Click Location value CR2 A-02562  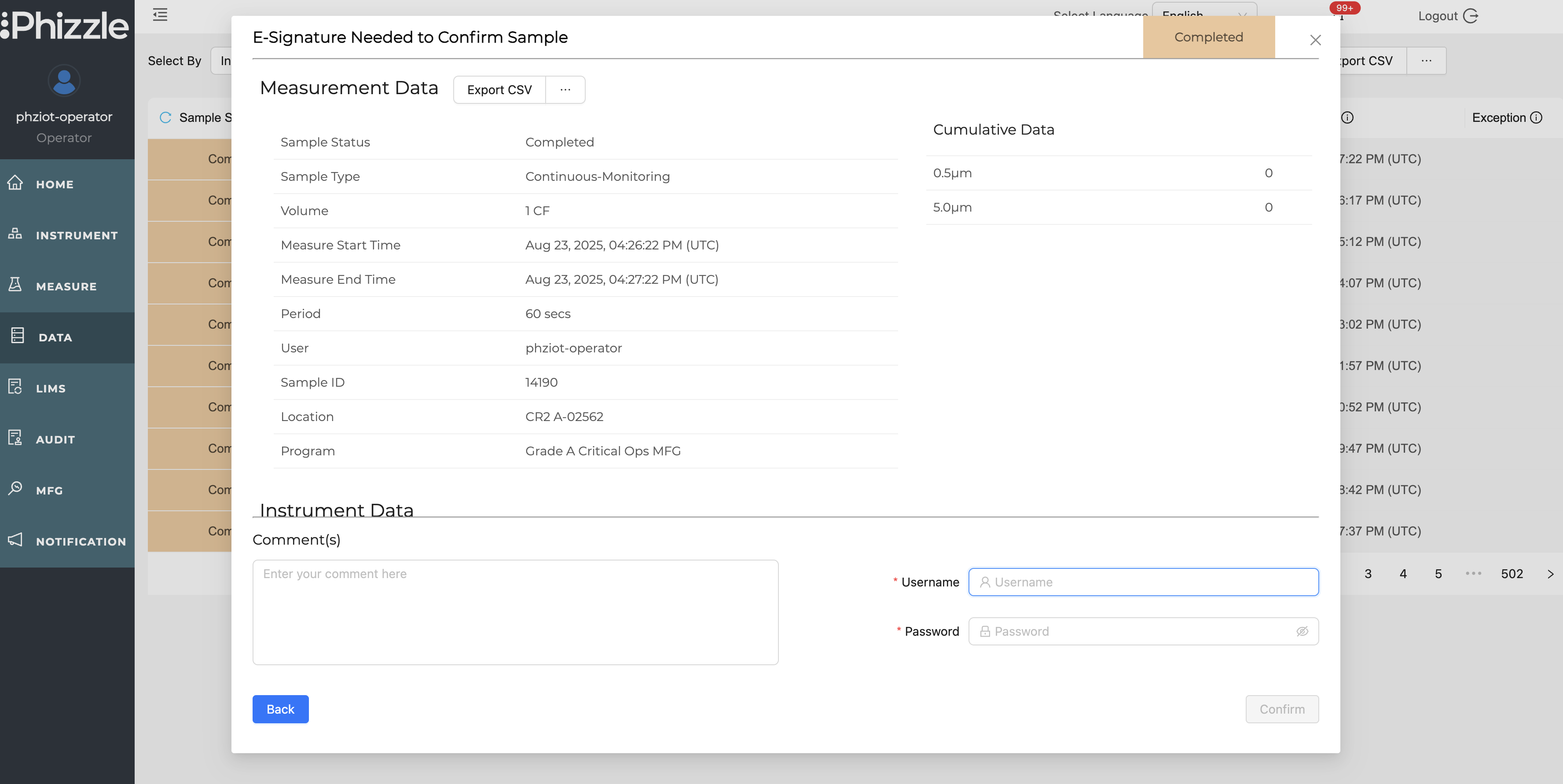(564, 416)
